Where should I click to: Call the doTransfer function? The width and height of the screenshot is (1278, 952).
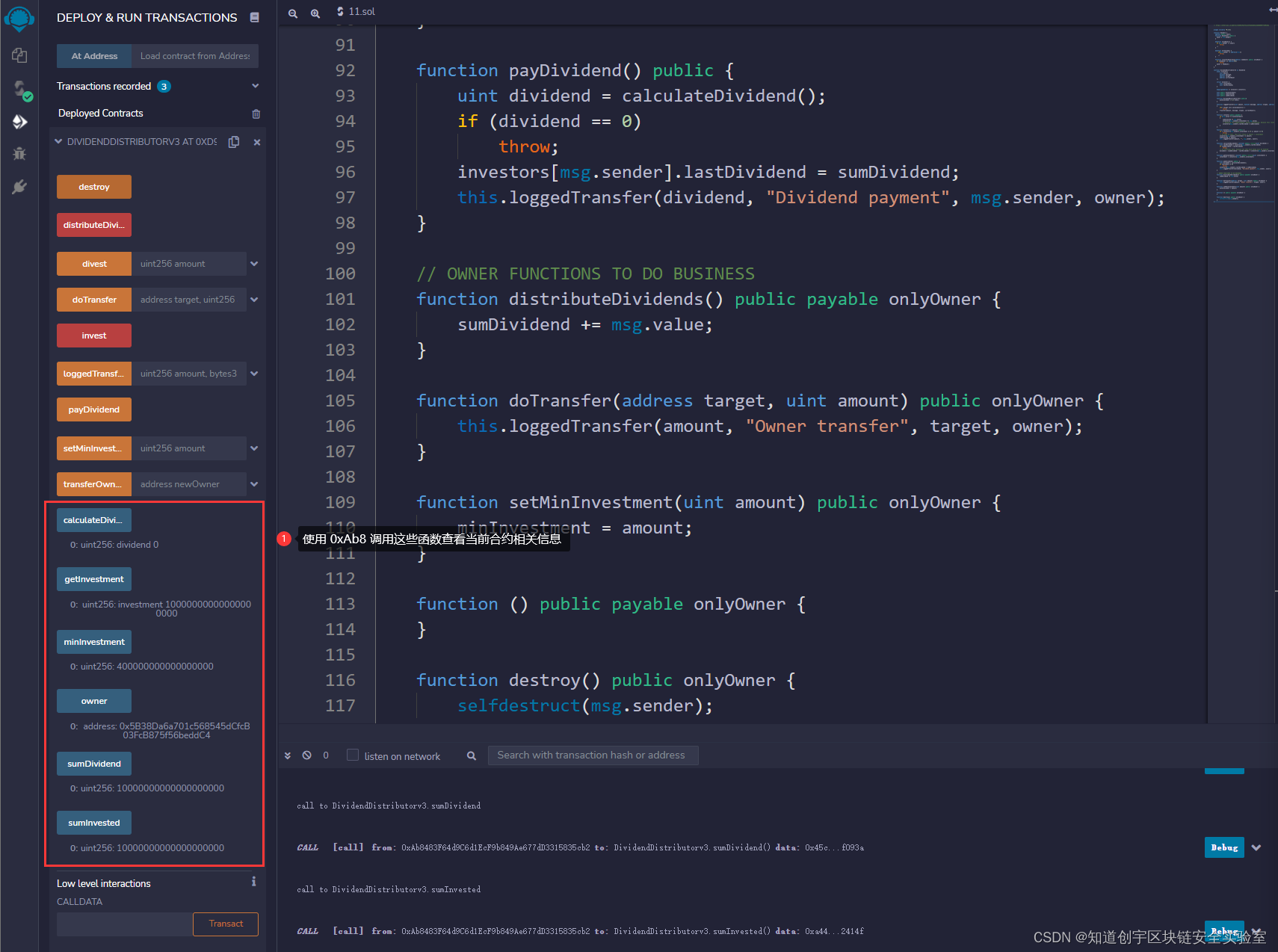[x=94, y=300]
